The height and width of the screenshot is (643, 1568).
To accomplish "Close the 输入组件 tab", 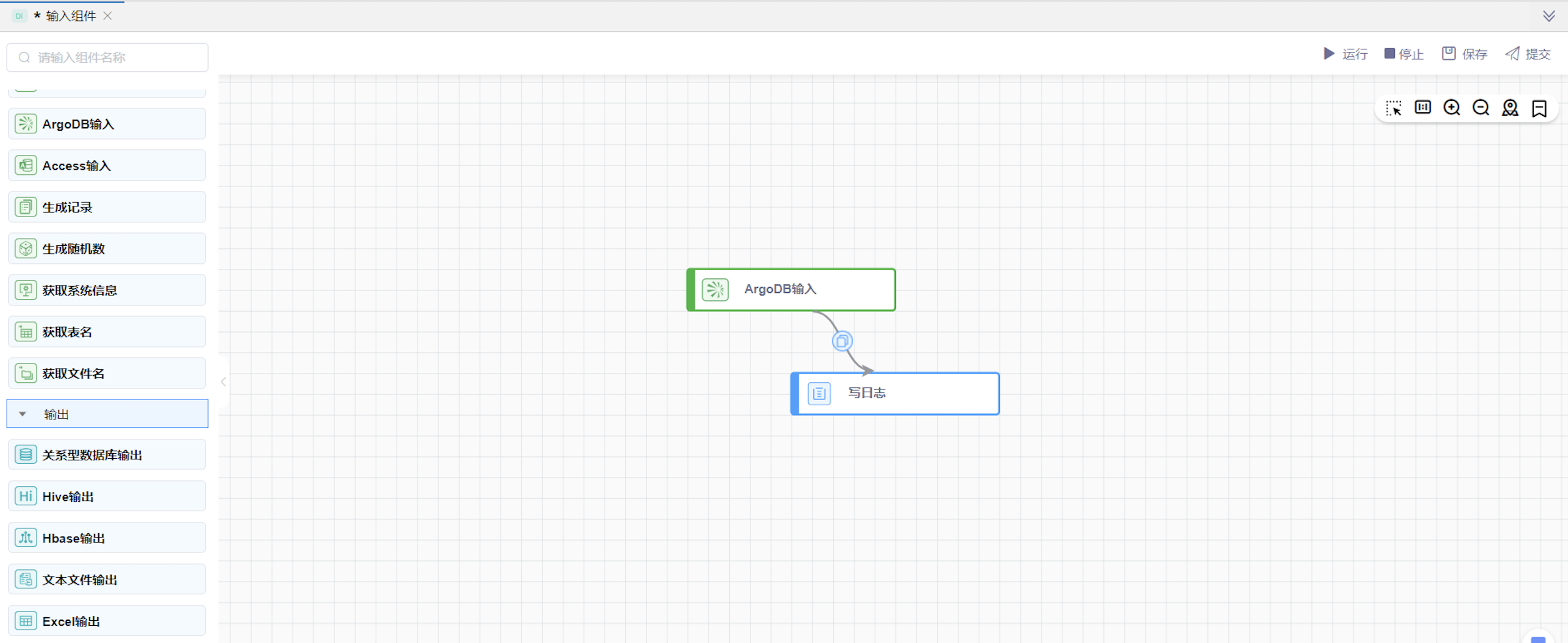I will point(108,16).
